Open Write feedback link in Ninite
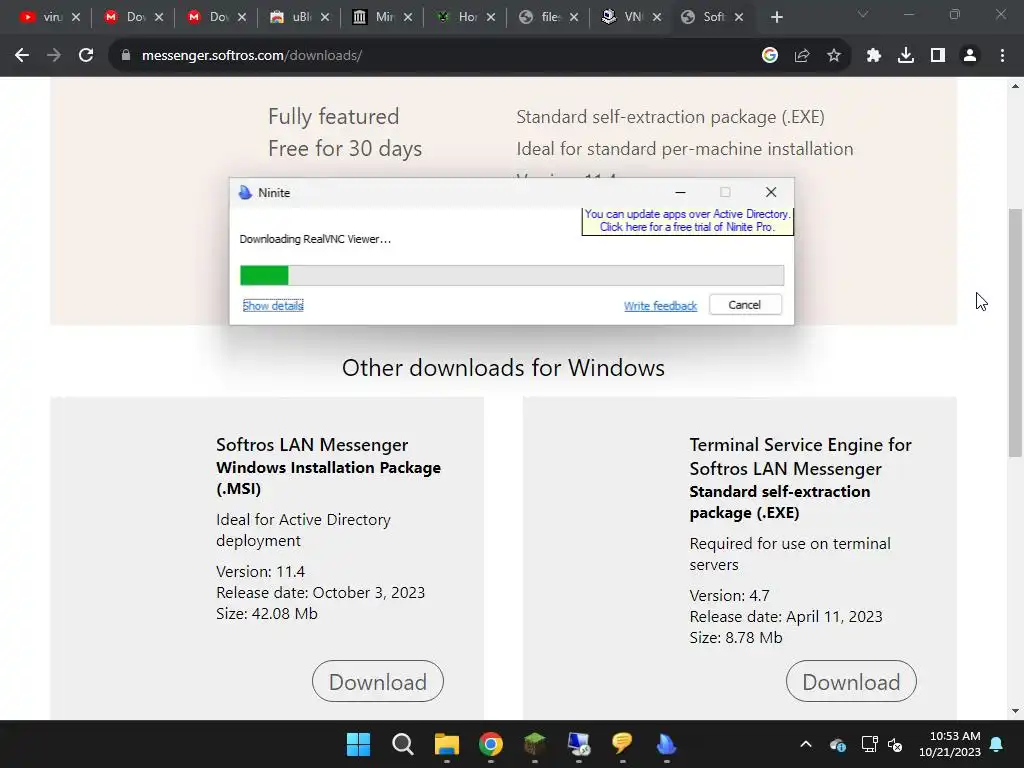This screenshot has height=768, width=1024. coord(660,306)
